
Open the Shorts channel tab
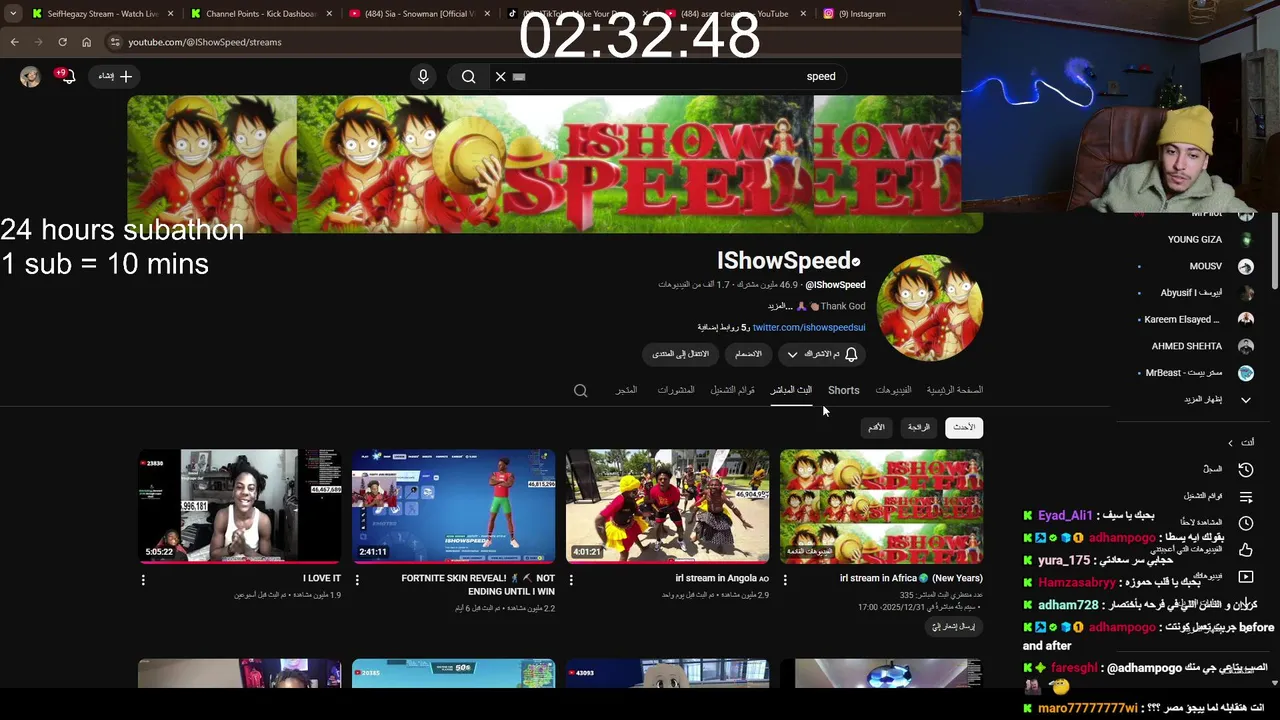coord(843,390)
